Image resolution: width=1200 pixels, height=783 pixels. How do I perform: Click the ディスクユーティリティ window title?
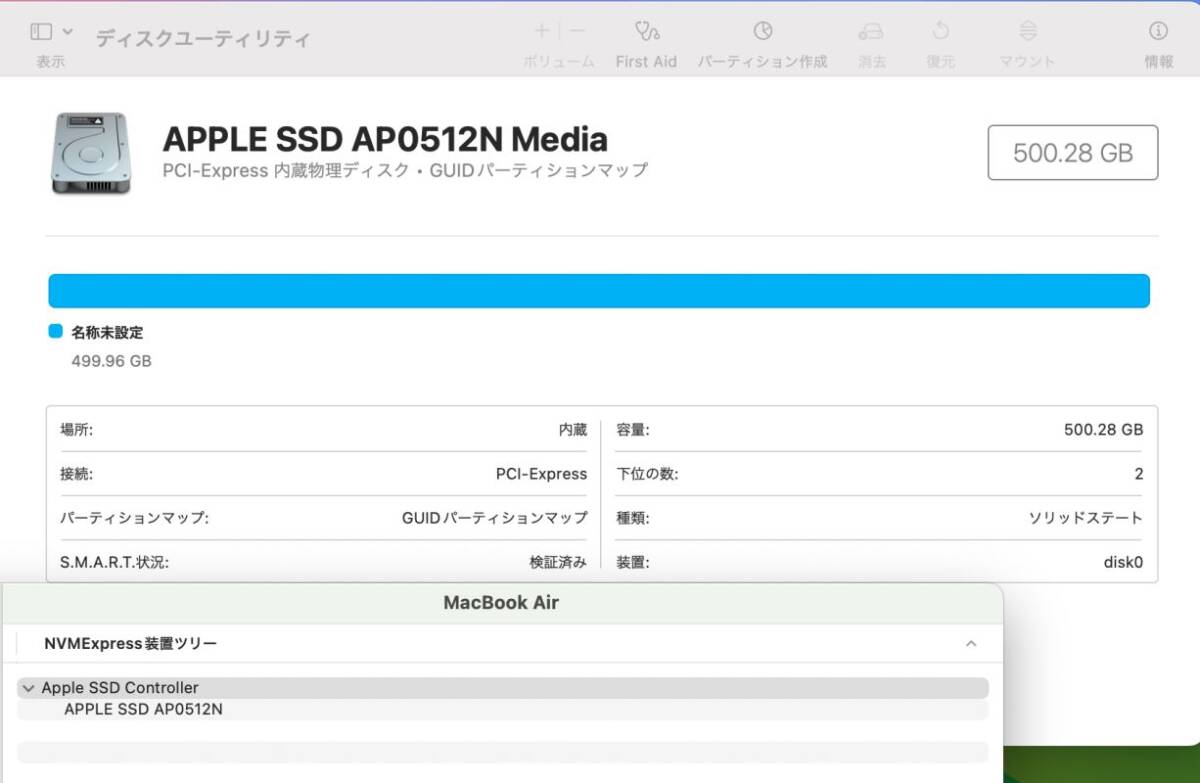pos(202,39)
